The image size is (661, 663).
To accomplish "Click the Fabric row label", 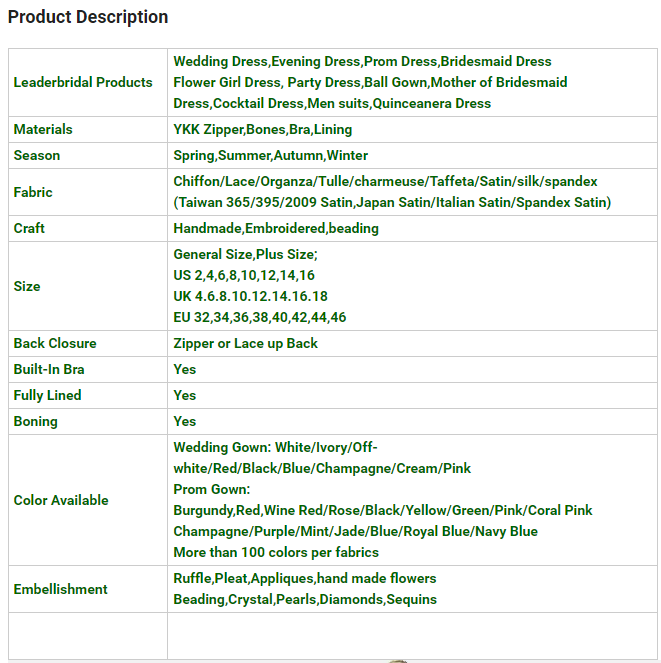I will pyautogui.click(x=33, y=192).
